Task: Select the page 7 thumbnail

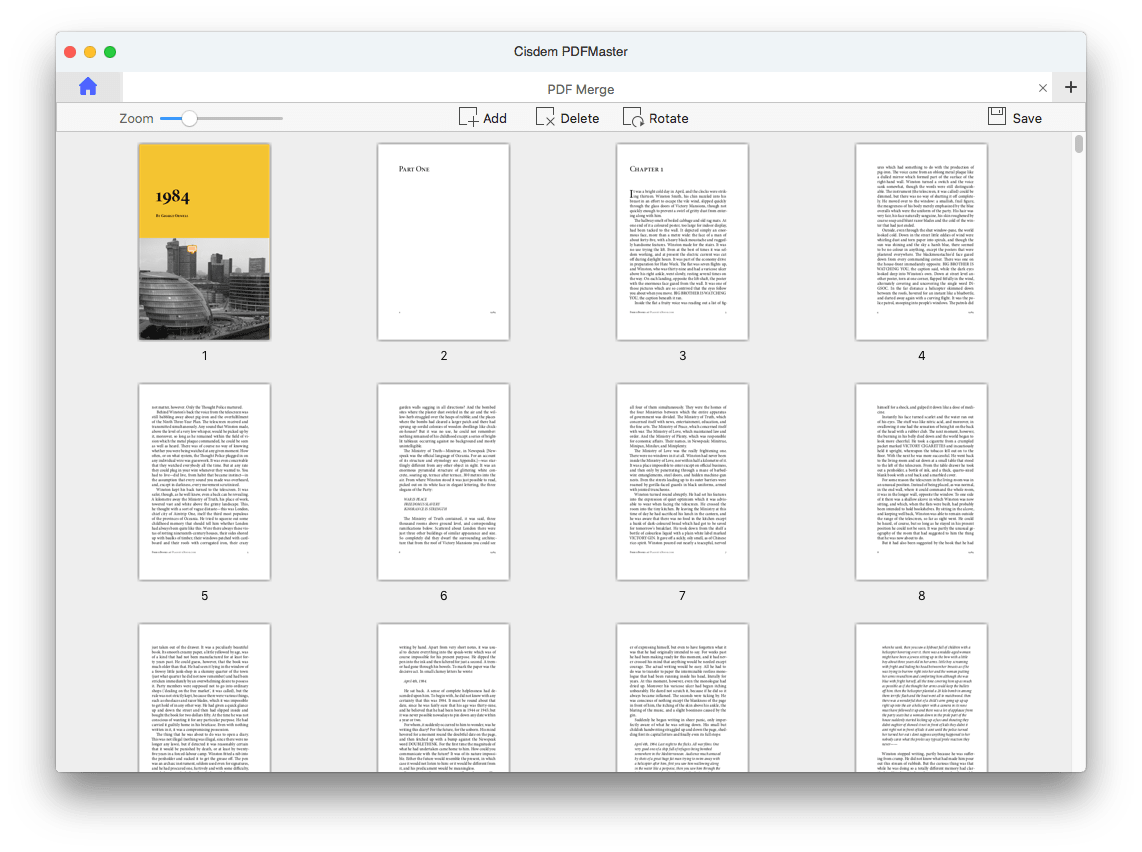Action: (x=682, y=481)
